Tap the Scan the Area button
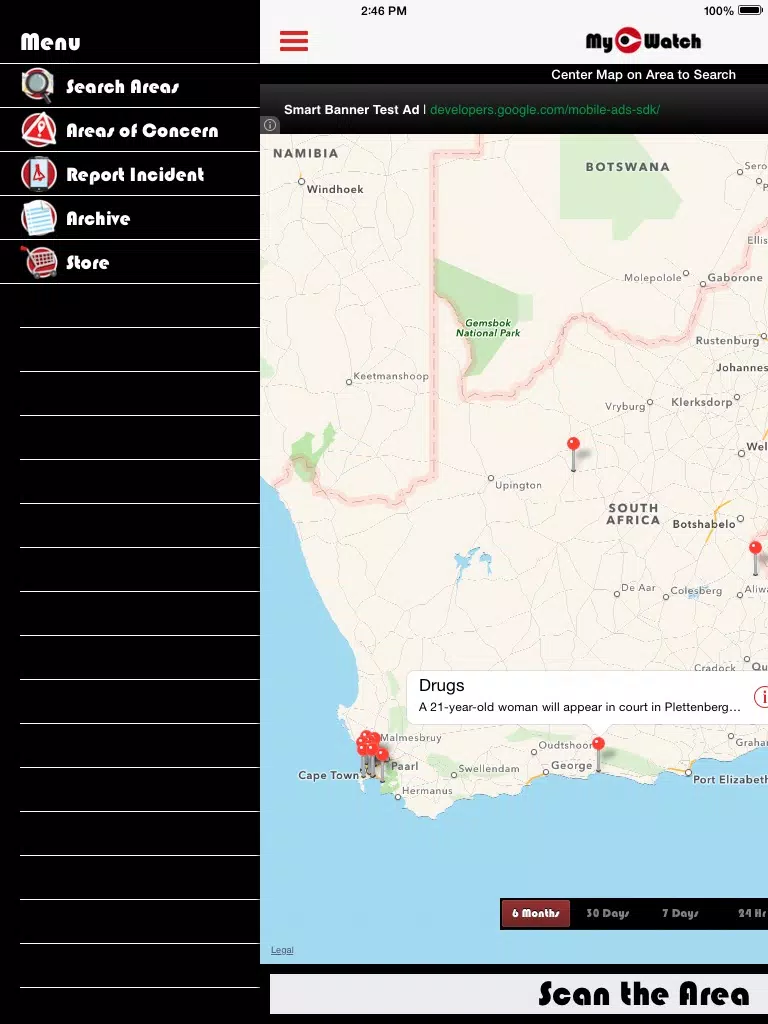The width and height of the screenshot is (768, 1024). (x=643, y=993)
